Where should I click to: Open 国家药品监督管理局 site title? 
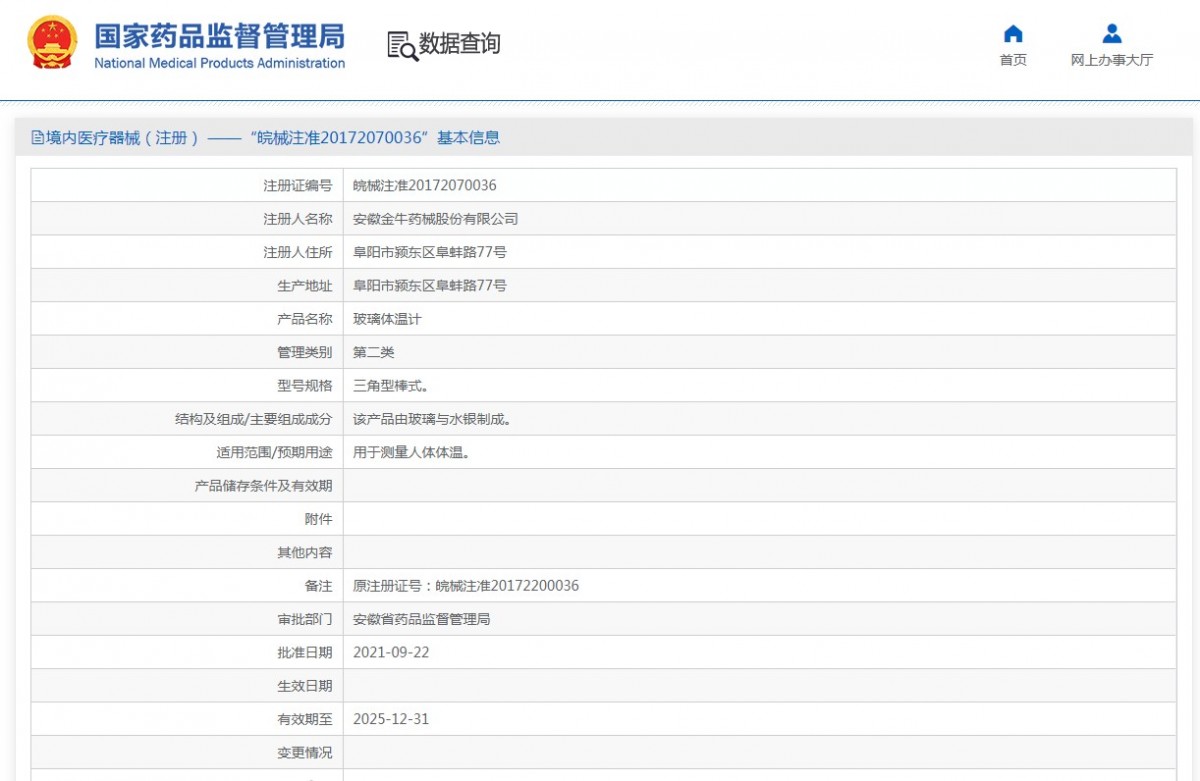click(220, 35)
